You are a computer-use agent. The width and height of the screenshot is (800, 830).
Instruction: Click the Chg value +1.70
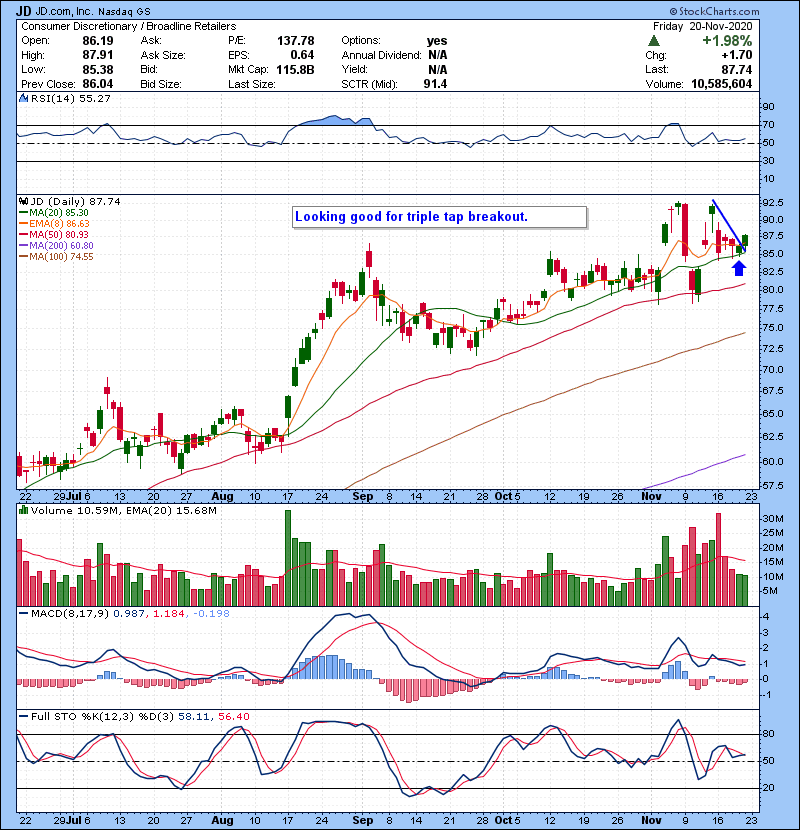pos(736,55)
